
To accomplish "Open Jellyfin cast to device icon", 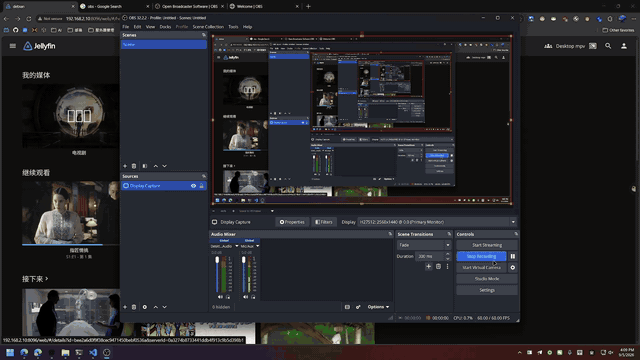I will pos(593,46).
